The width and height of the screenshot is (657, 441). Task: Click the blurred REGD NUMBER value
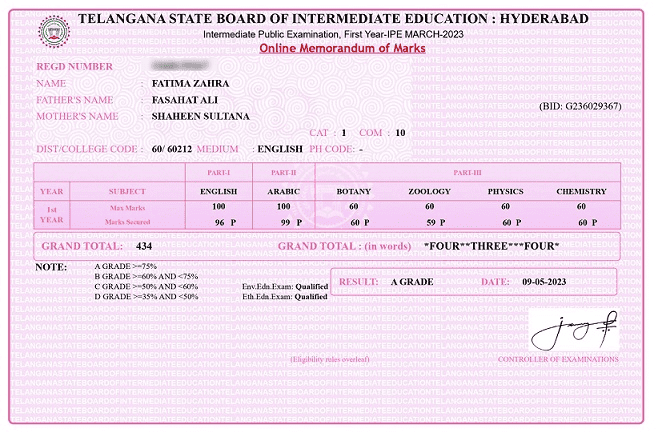tap(175, 66)
